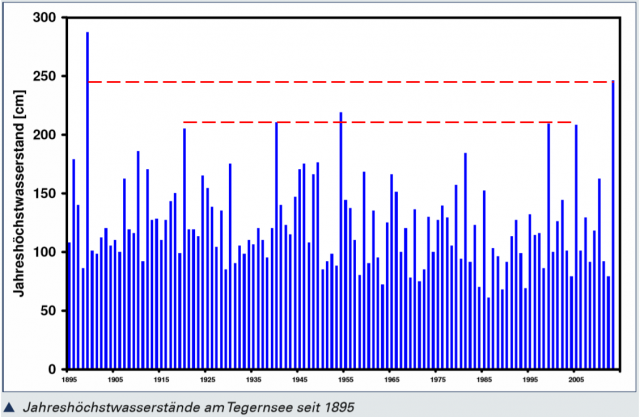Click the triangle icon before the caption
Image resolution: width=640 pixels, height=417 pixels.
[9, 407]
